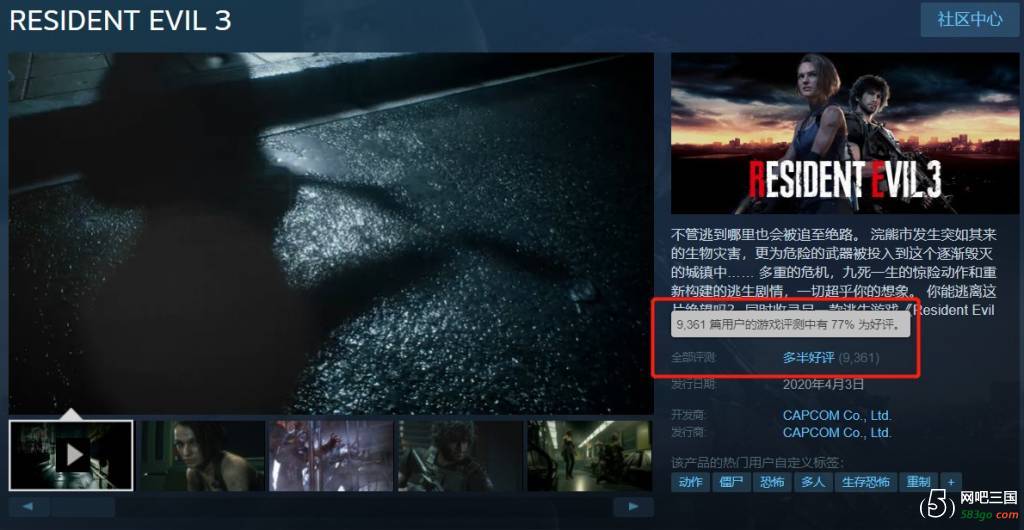The width and height of the screenshot is (1024, 530).
Task: Click the 该产品的热门用户自定义标签 heading
Action: [758, 463]
